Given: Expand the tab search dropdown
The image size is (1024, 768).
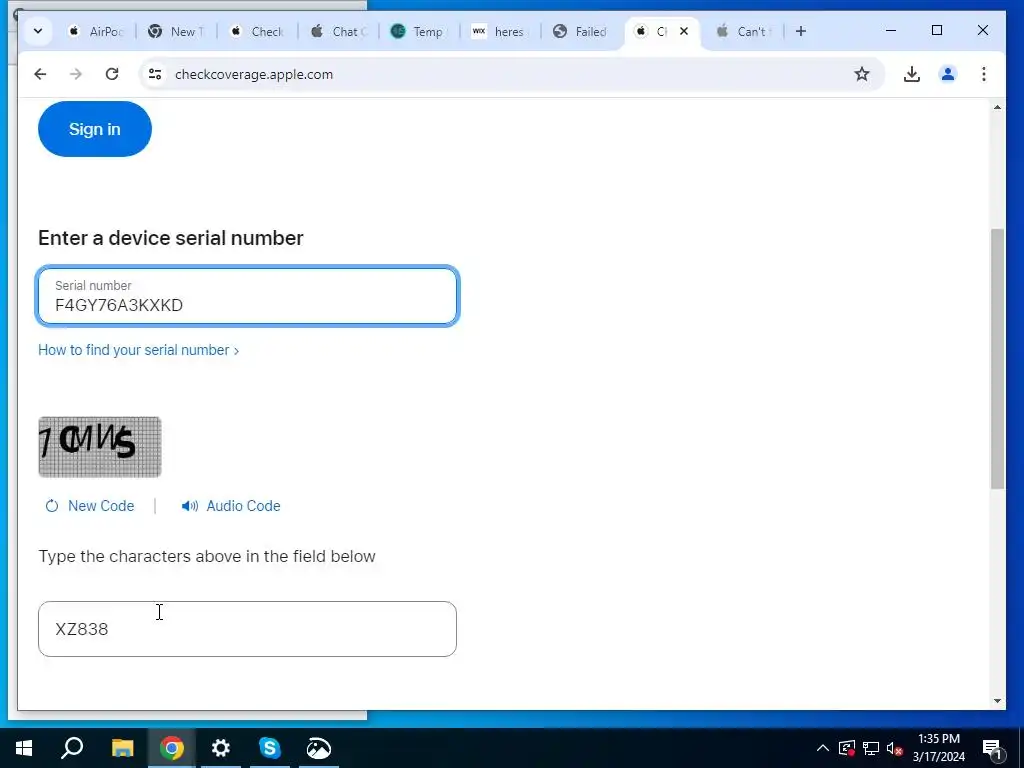Looking at the screenshot, I should 38,31.
